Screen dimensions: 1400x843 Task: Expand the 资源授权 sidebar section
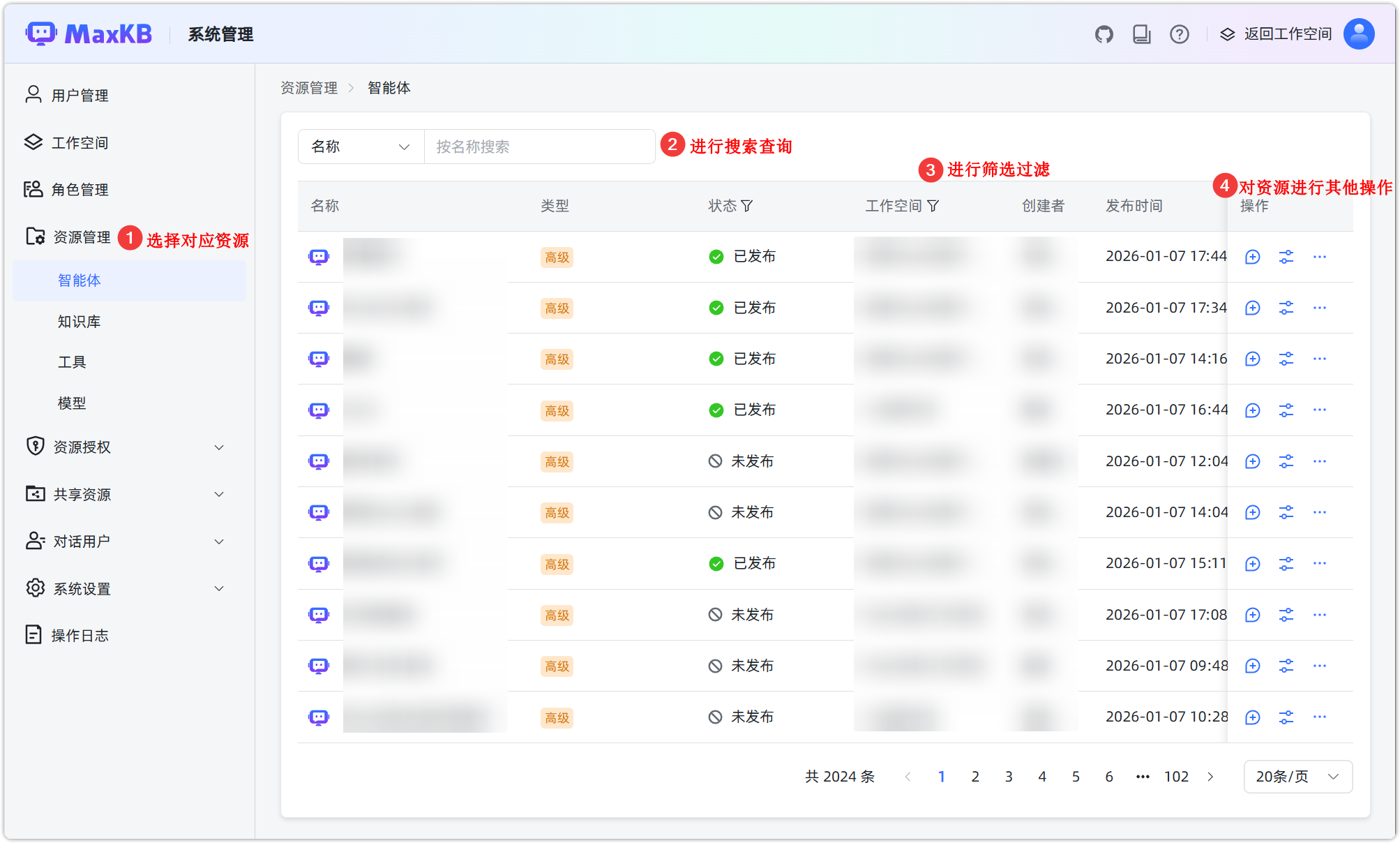[80, 447]
